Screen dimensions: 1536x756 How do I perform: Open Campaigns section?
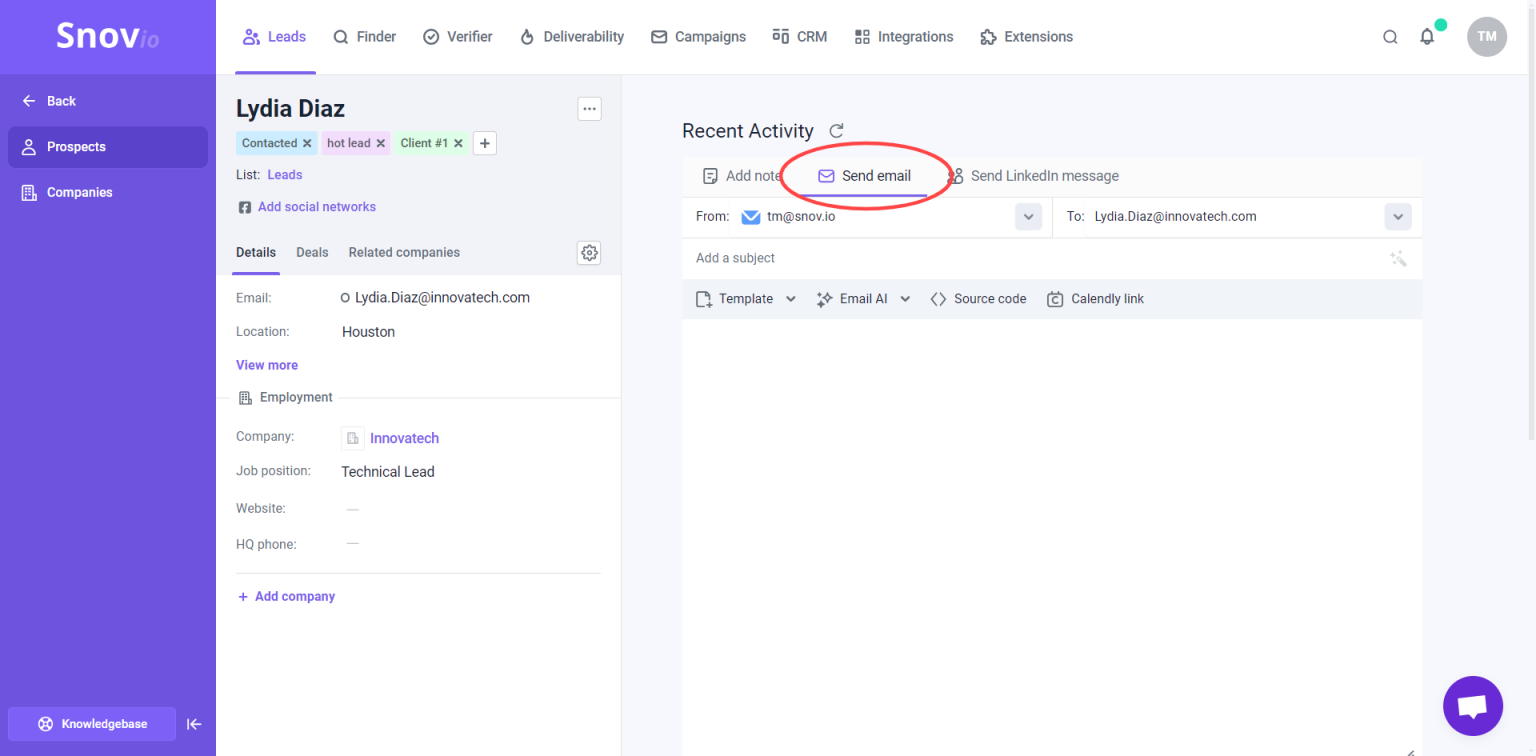(699, 37)
